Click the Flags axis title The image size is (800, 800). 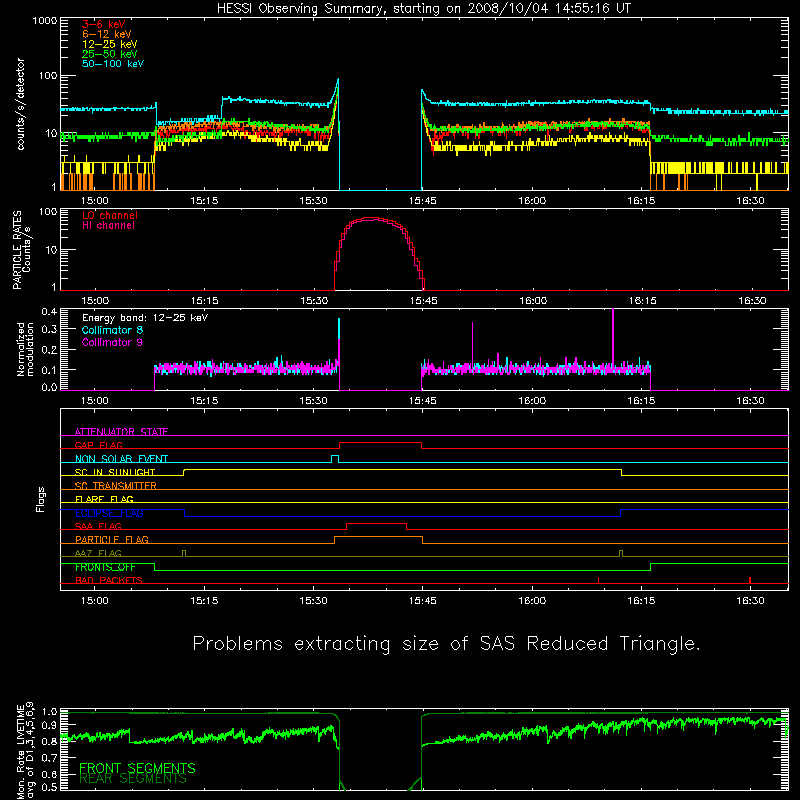tap(41, 499)
